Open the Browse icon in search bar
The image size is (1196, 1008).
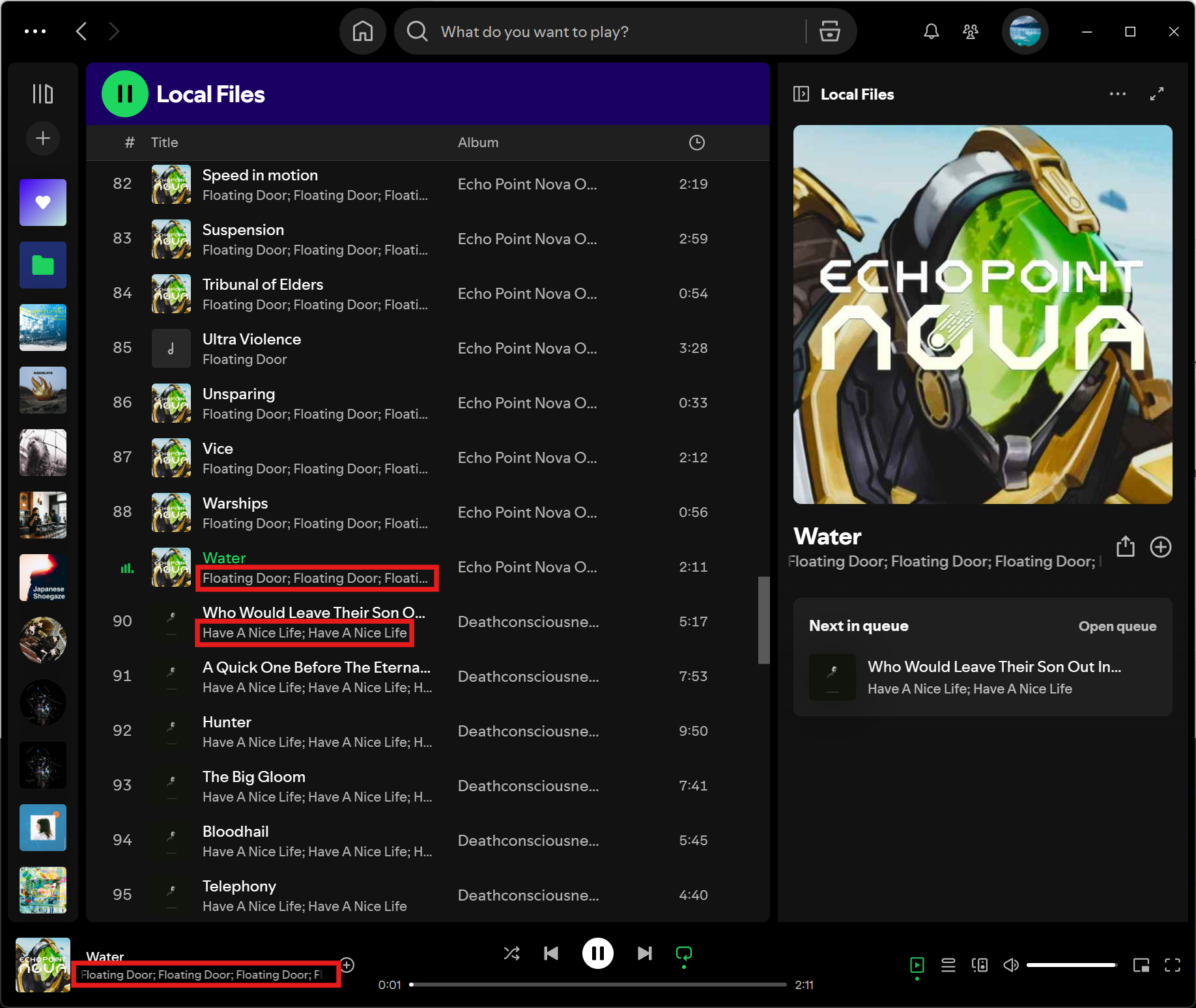[x=829, y=31]
